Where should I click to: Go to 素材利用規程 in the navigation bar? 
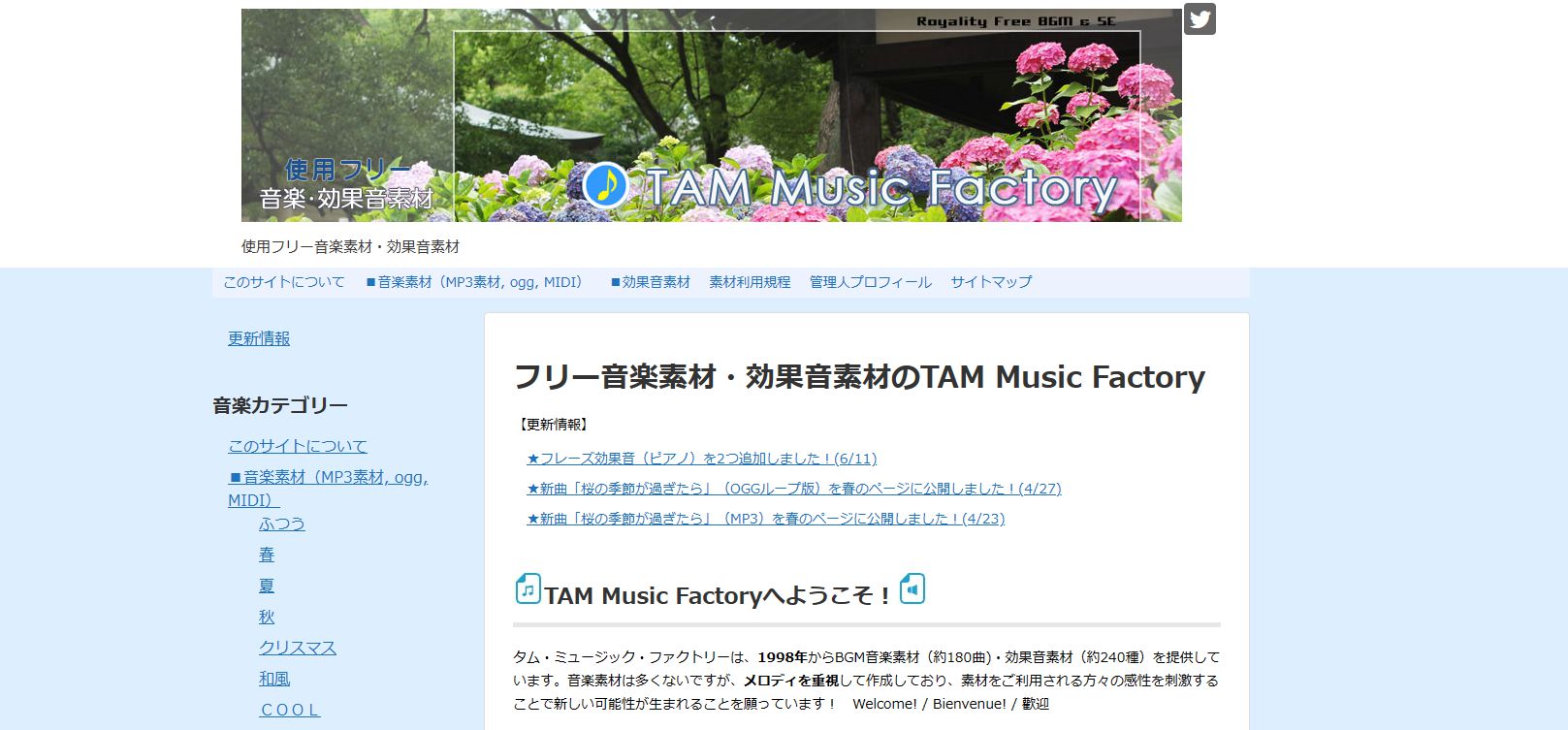[x=750, y=282]
